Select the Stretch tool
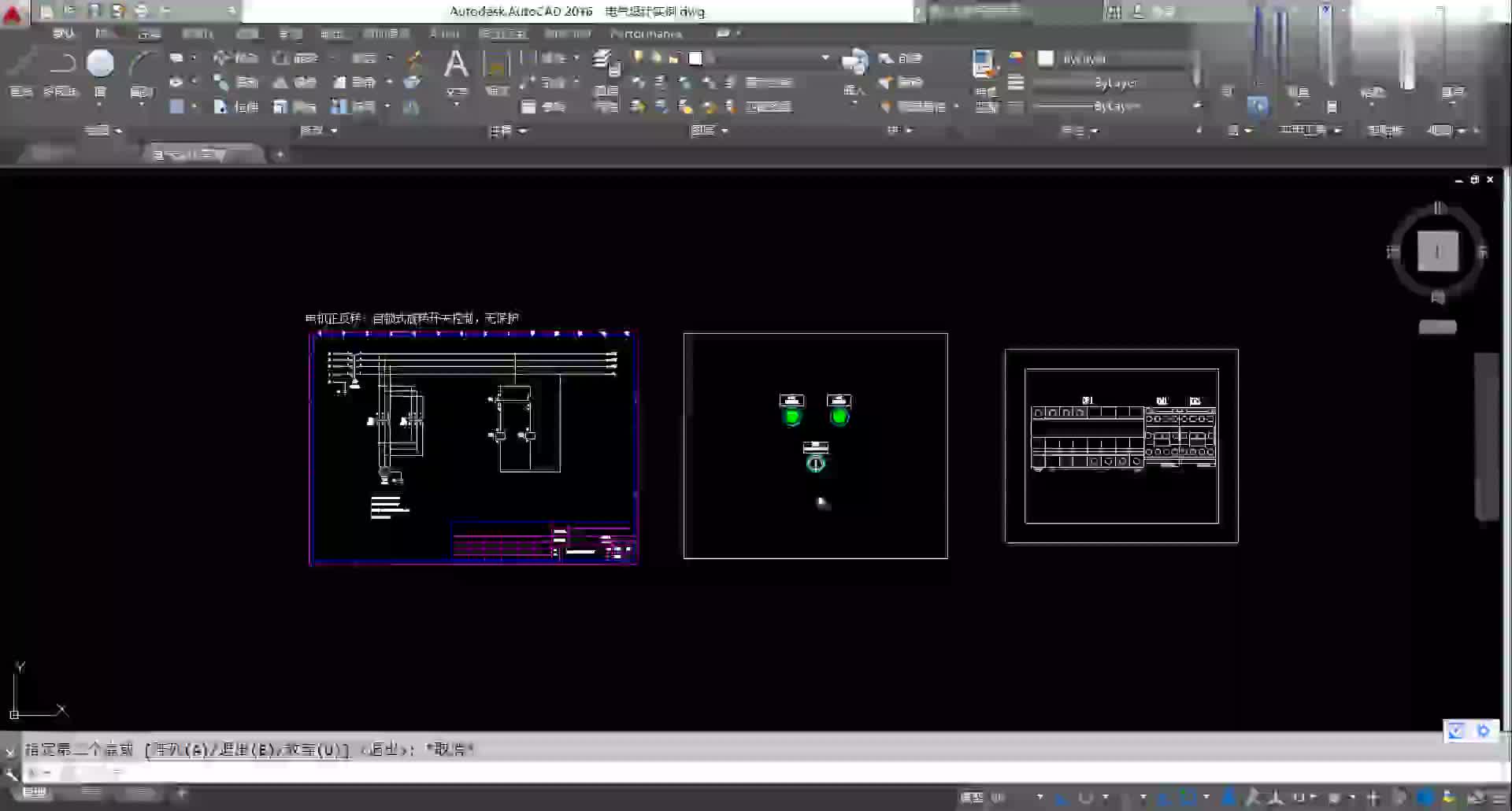This screenshot has height=811, width=1512. (x=235, y=107)
